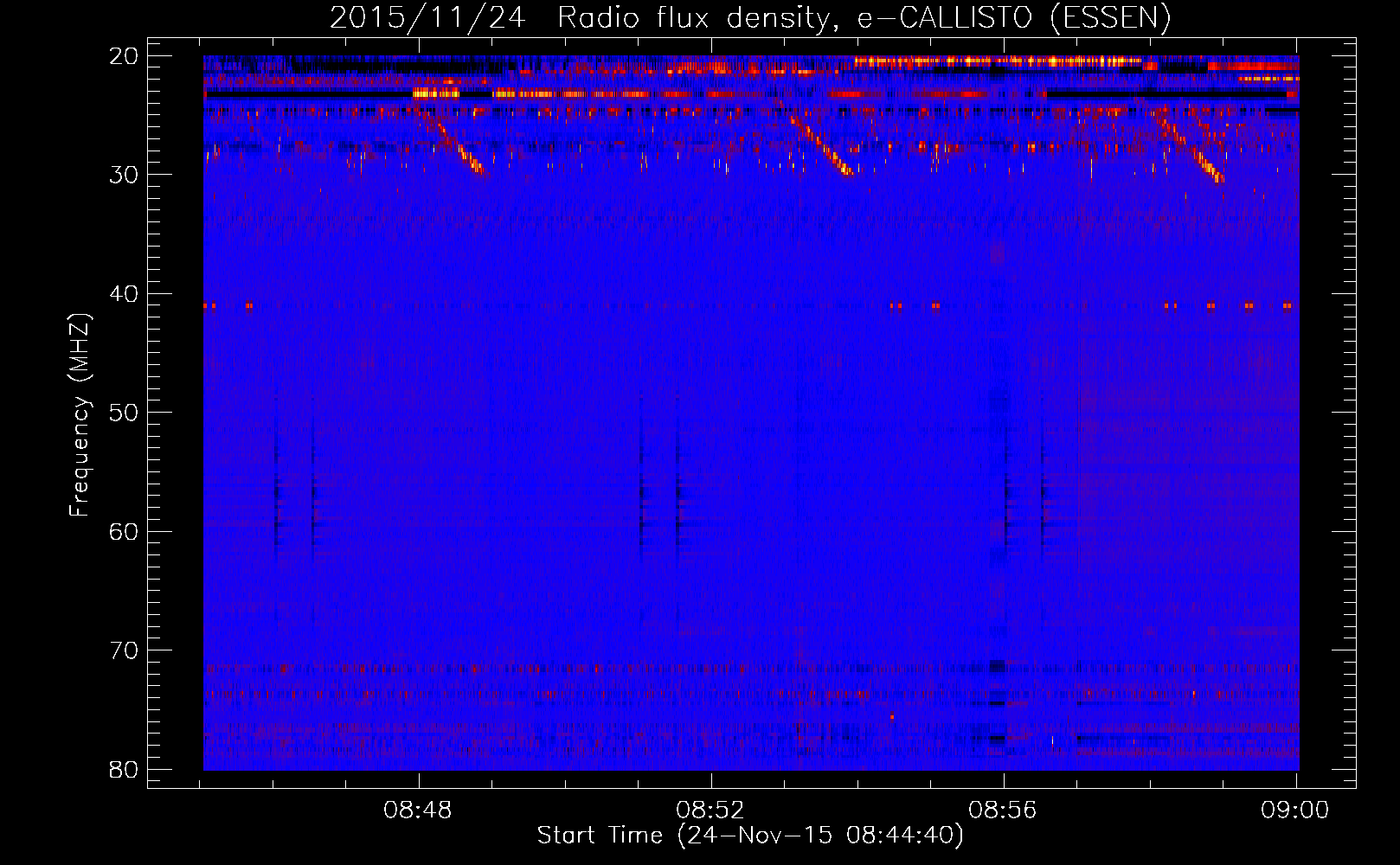
Task: Click the 40 frequency tick label
Action: [125, 294]
